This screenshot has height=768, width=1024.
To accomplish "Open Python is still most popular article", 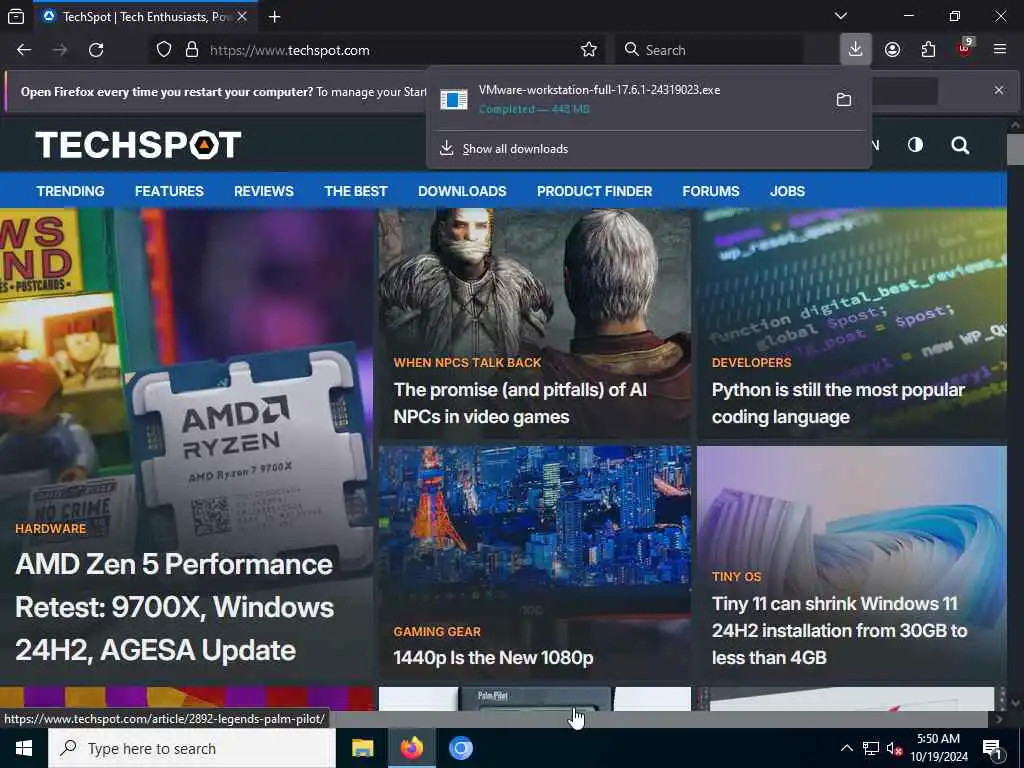I will pos(839,403).
